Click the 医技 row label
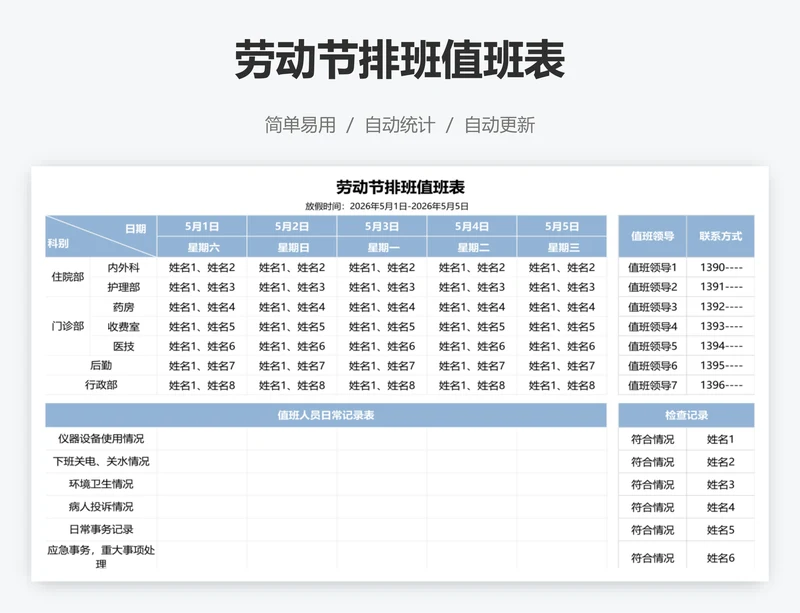This screenshot has width=800, height=613. (x=123, y=346)
